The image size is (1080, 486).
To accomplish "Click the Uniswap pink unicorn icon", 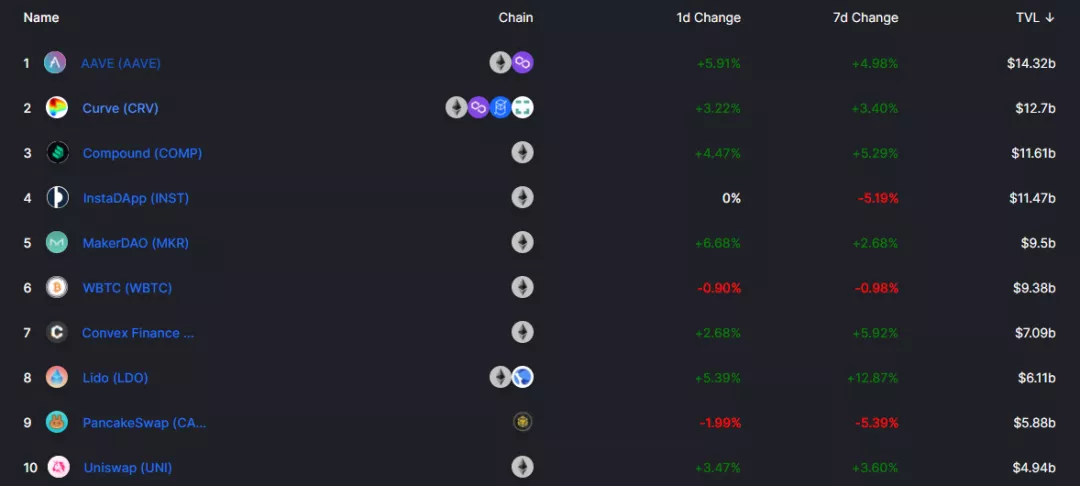I will coord(59,467).
